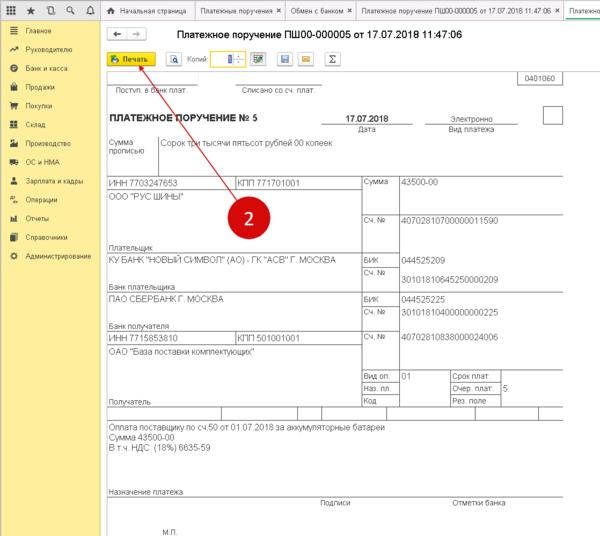Click the Продажи bag icon
Viewport: 600px width, 536px height.
point(14,87)
